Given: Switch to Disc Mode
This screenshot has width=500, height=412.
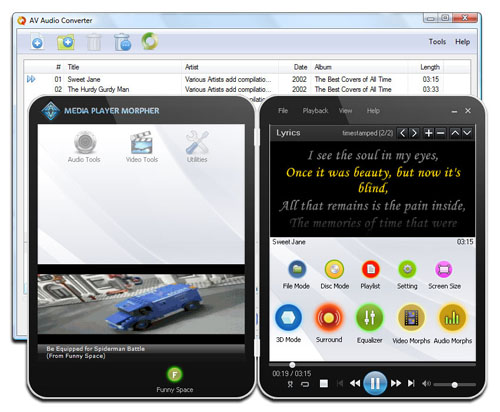Looking at the screenshot, I should 334,269.
